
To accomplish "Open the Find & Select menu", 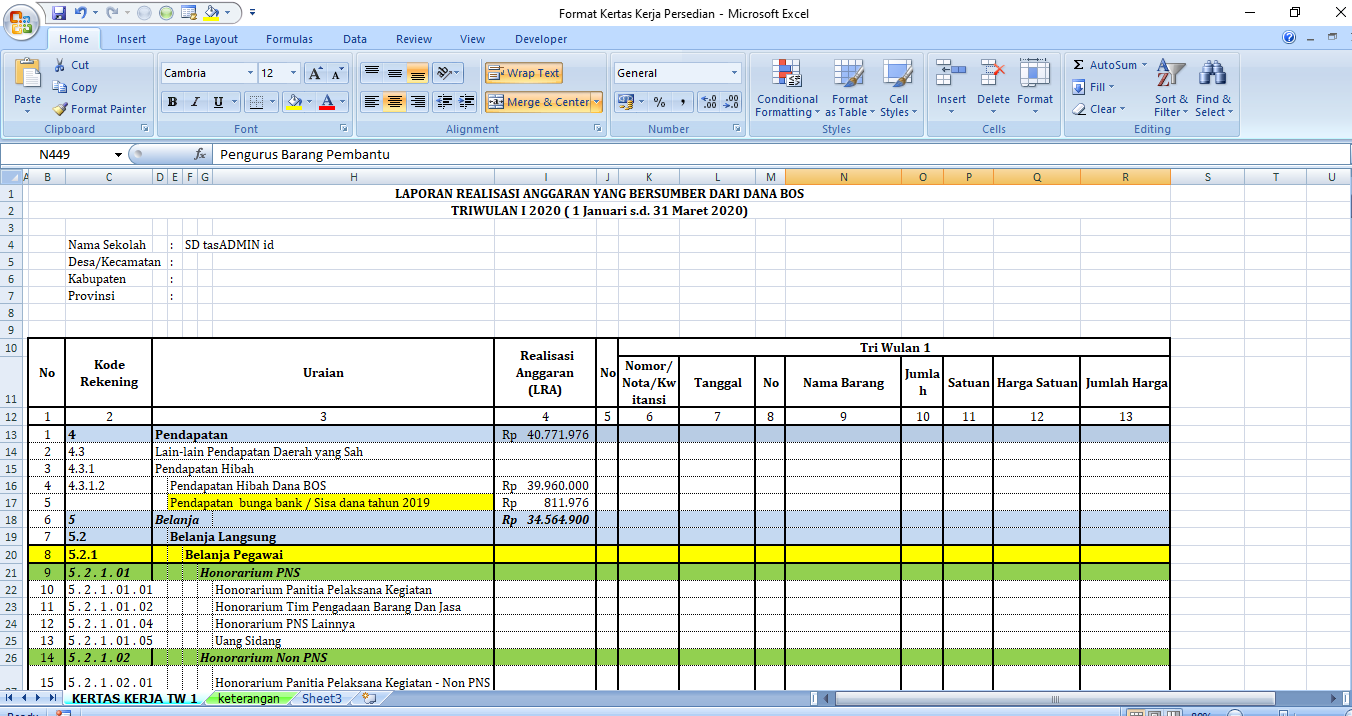I will 1214,88.
